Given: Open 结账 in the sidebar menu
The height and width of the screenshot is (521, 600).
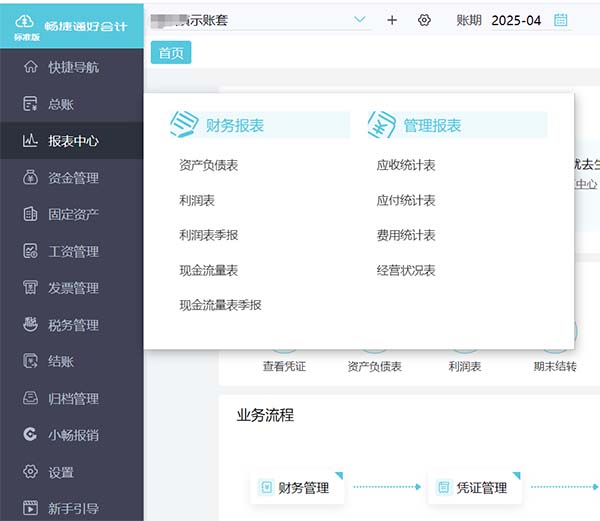Looking at the screenshot, I should point(72,361).
